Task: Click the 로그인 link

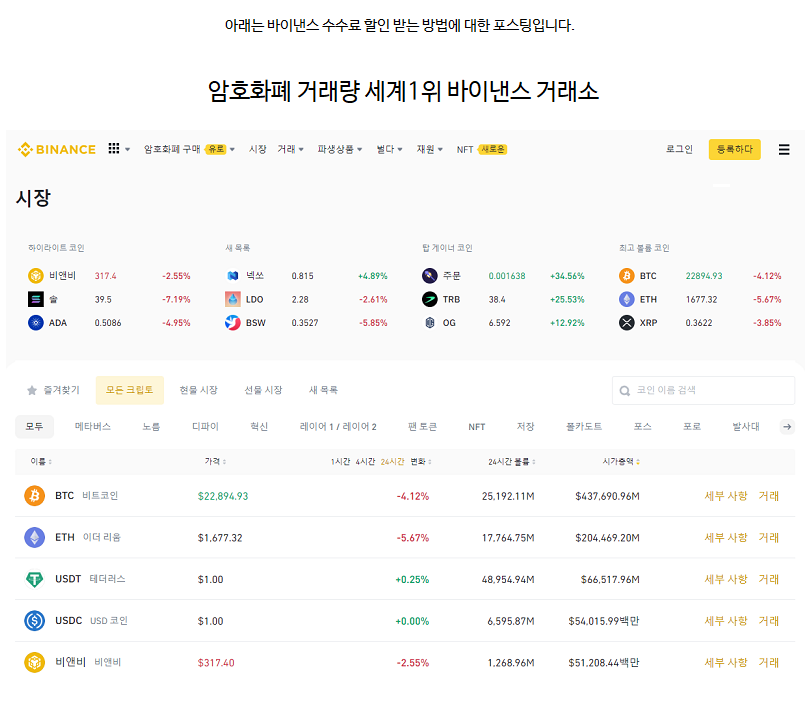Action: click(679, 149)
